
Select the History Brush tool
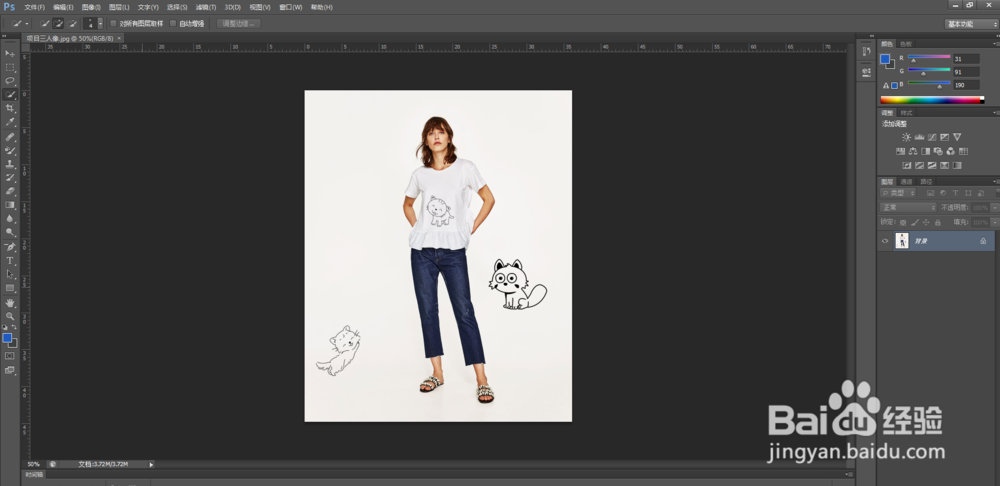[x=10, y=177]
